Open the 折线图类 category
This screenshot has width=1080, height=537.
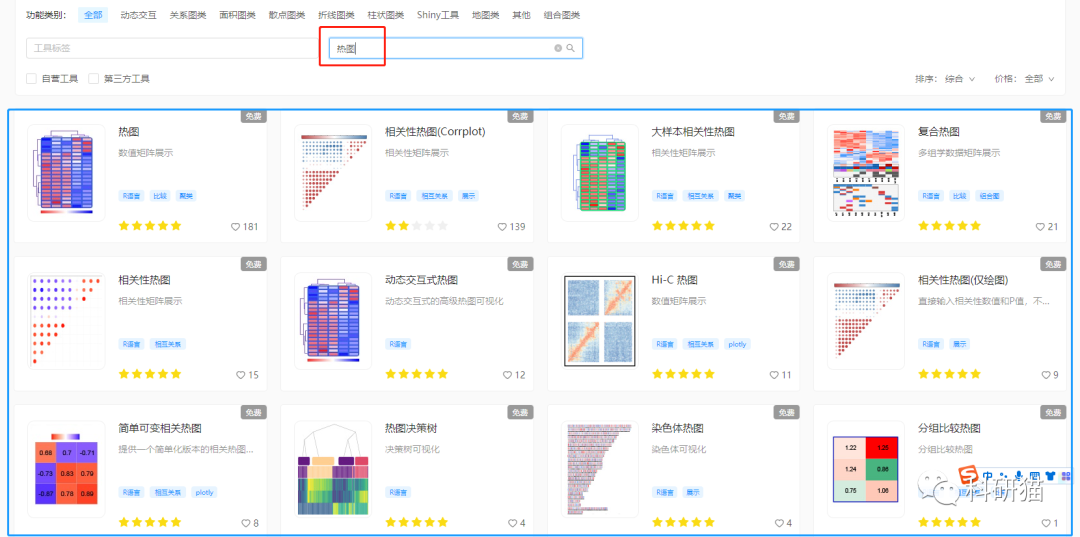click(336, 14)
